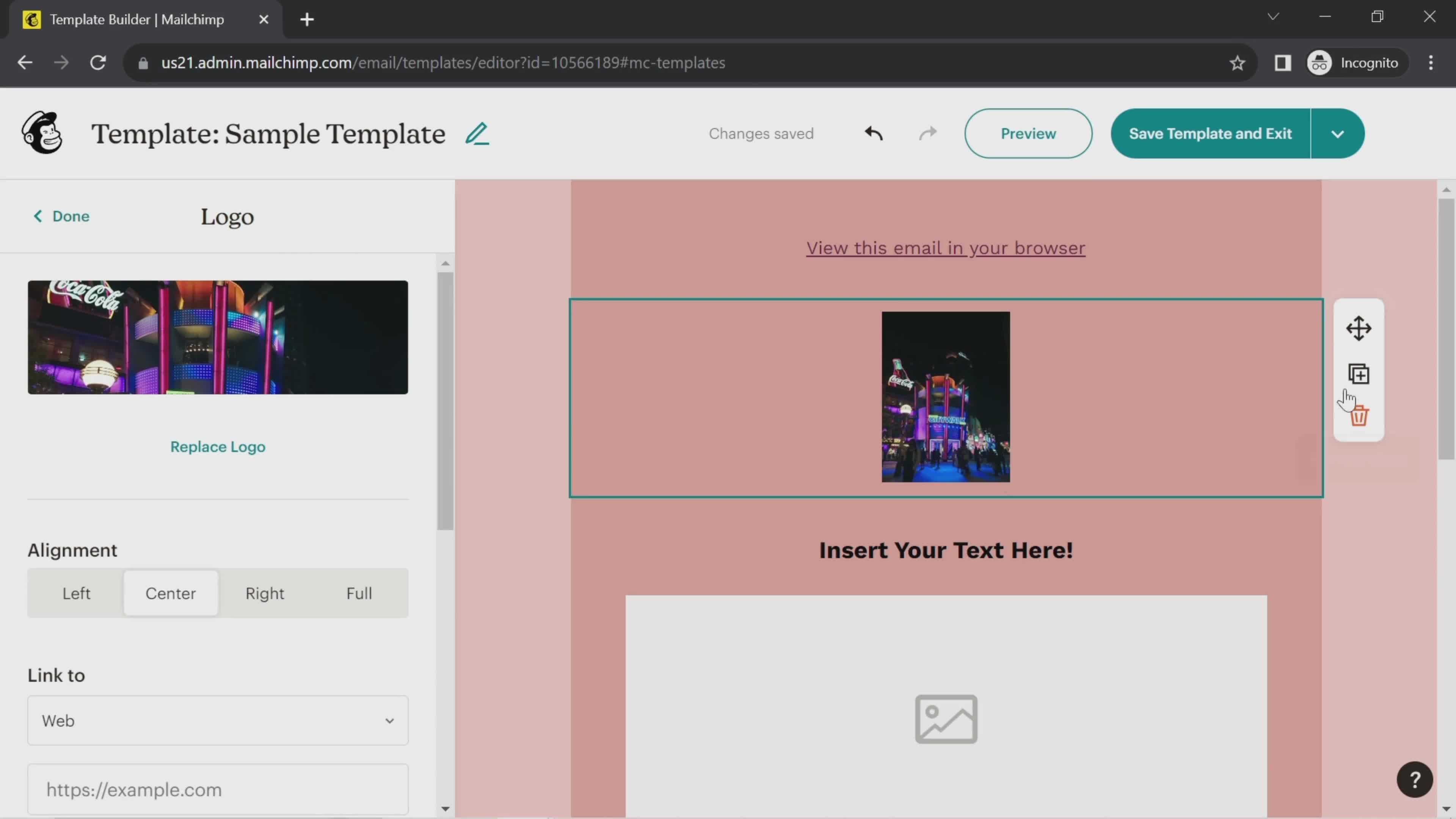Image resolution: width=1456 pixels, height=819 pixels.
Task: Click Replace Logo link
Action: tap(218, 447)
